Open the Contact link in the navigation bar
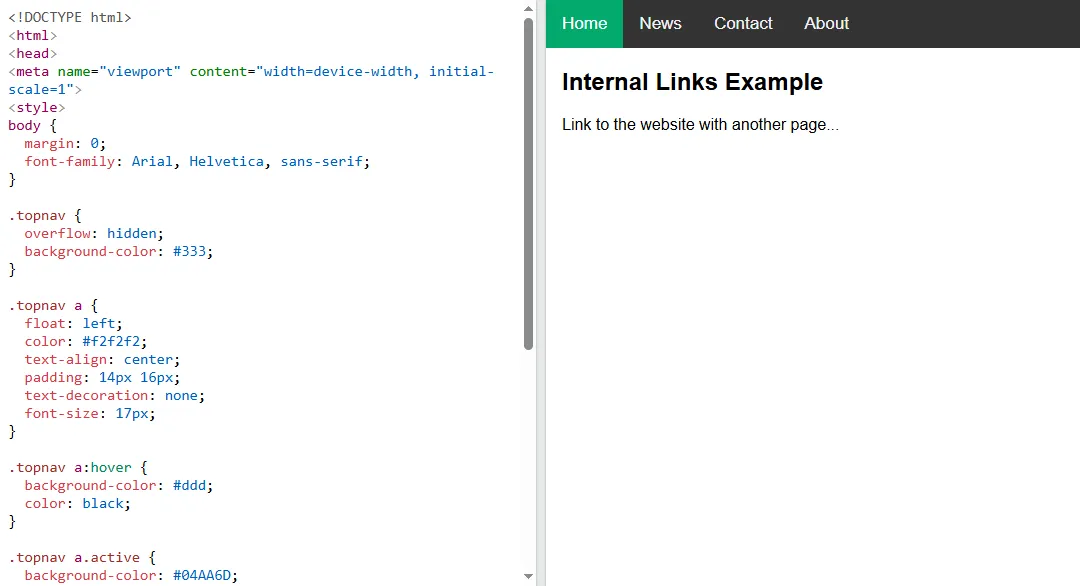The width and height of the screenshot is (1080, 586). (743, 23)
